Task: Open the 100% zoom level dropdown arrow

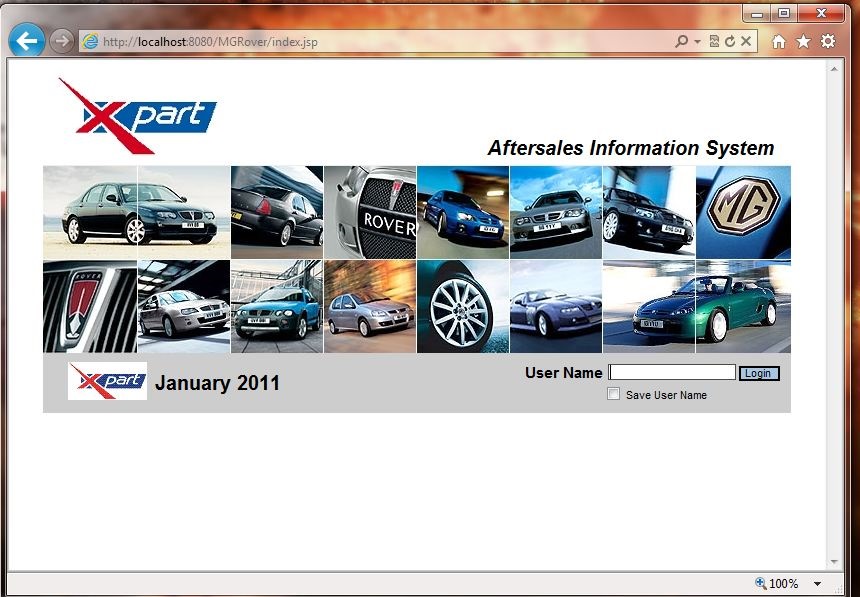Action: [817, 583]
